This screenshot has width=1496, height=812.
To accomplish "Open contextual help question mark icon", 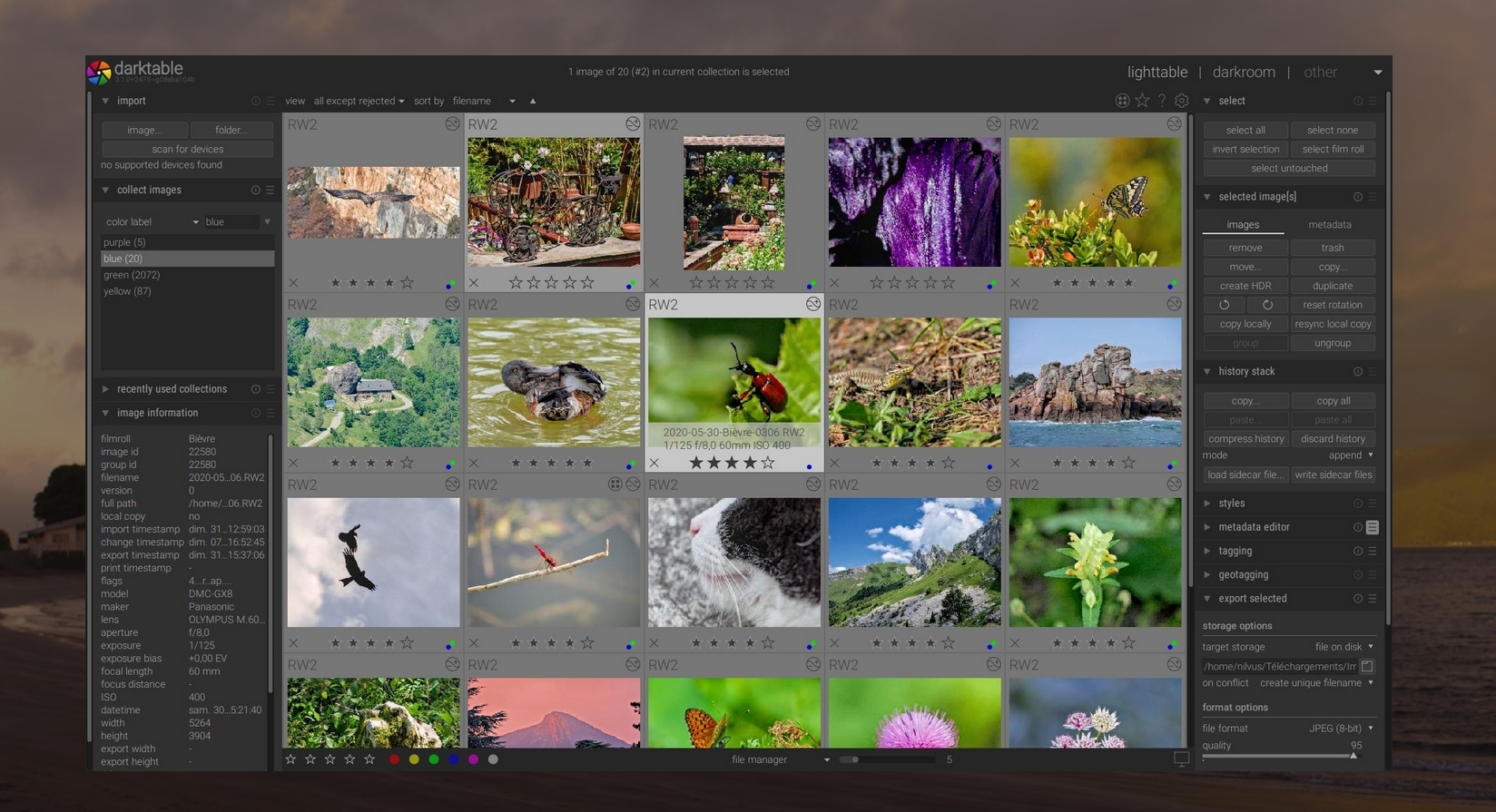I will [x=1162, y=101].
